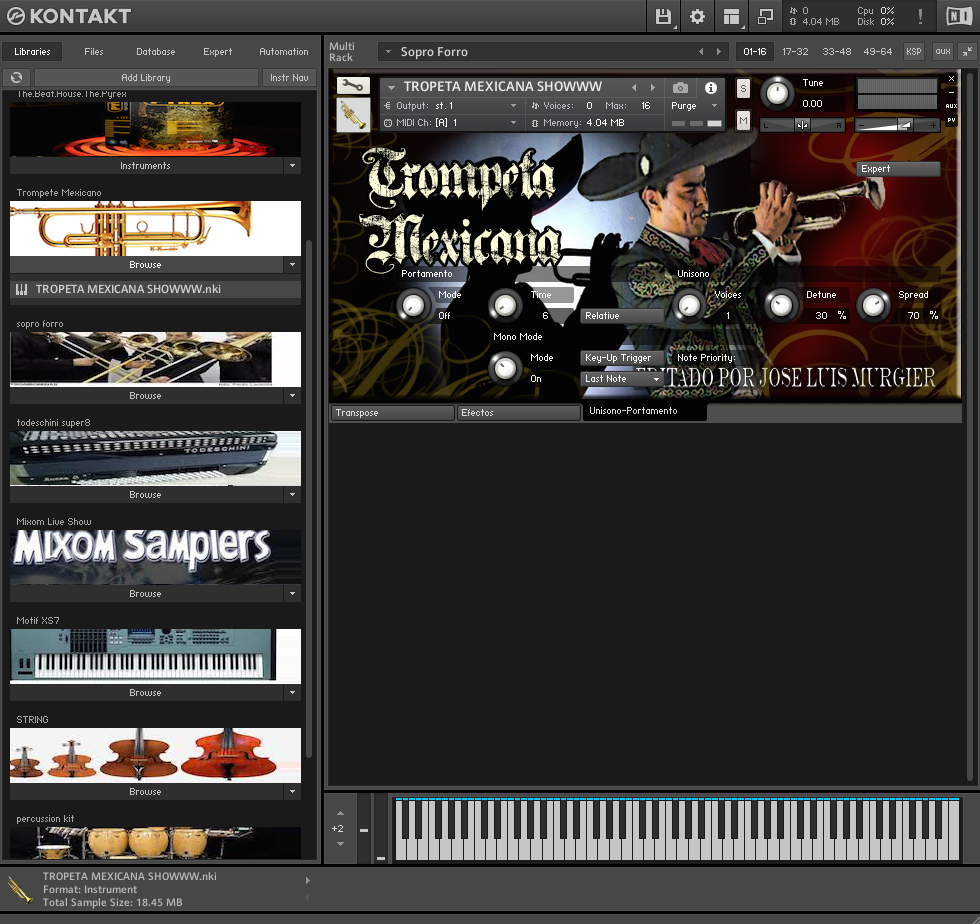Switch to the Database tab
This screenshot has width=980, height=924.
(x=156, y=52)
